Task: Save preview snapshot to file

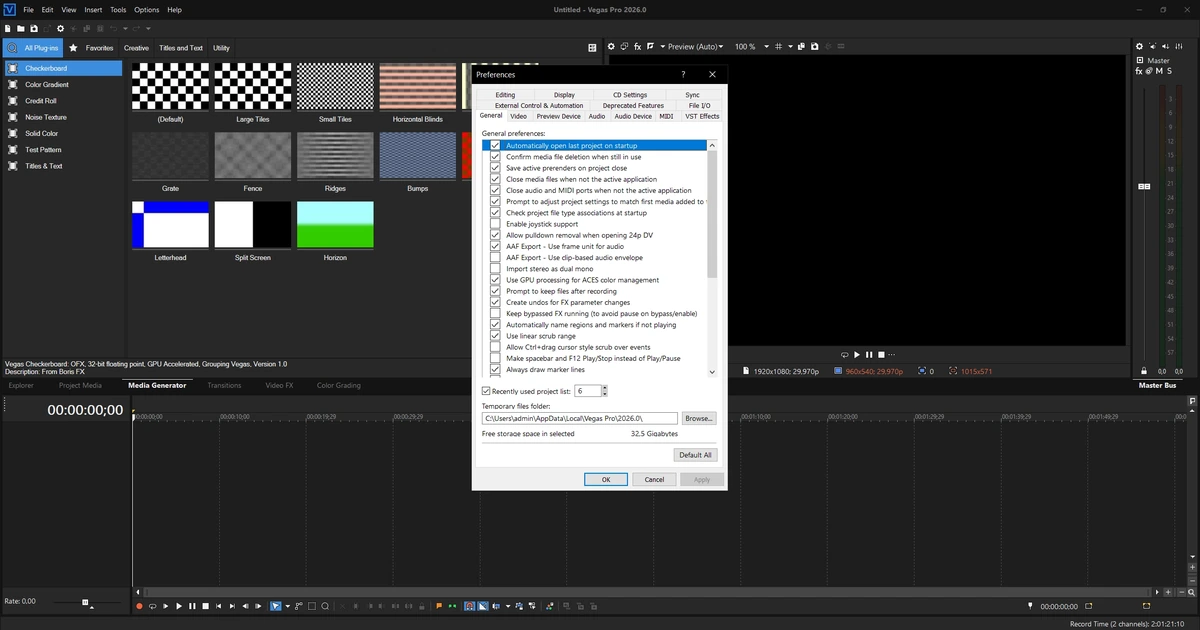Action: coord(814,46)
